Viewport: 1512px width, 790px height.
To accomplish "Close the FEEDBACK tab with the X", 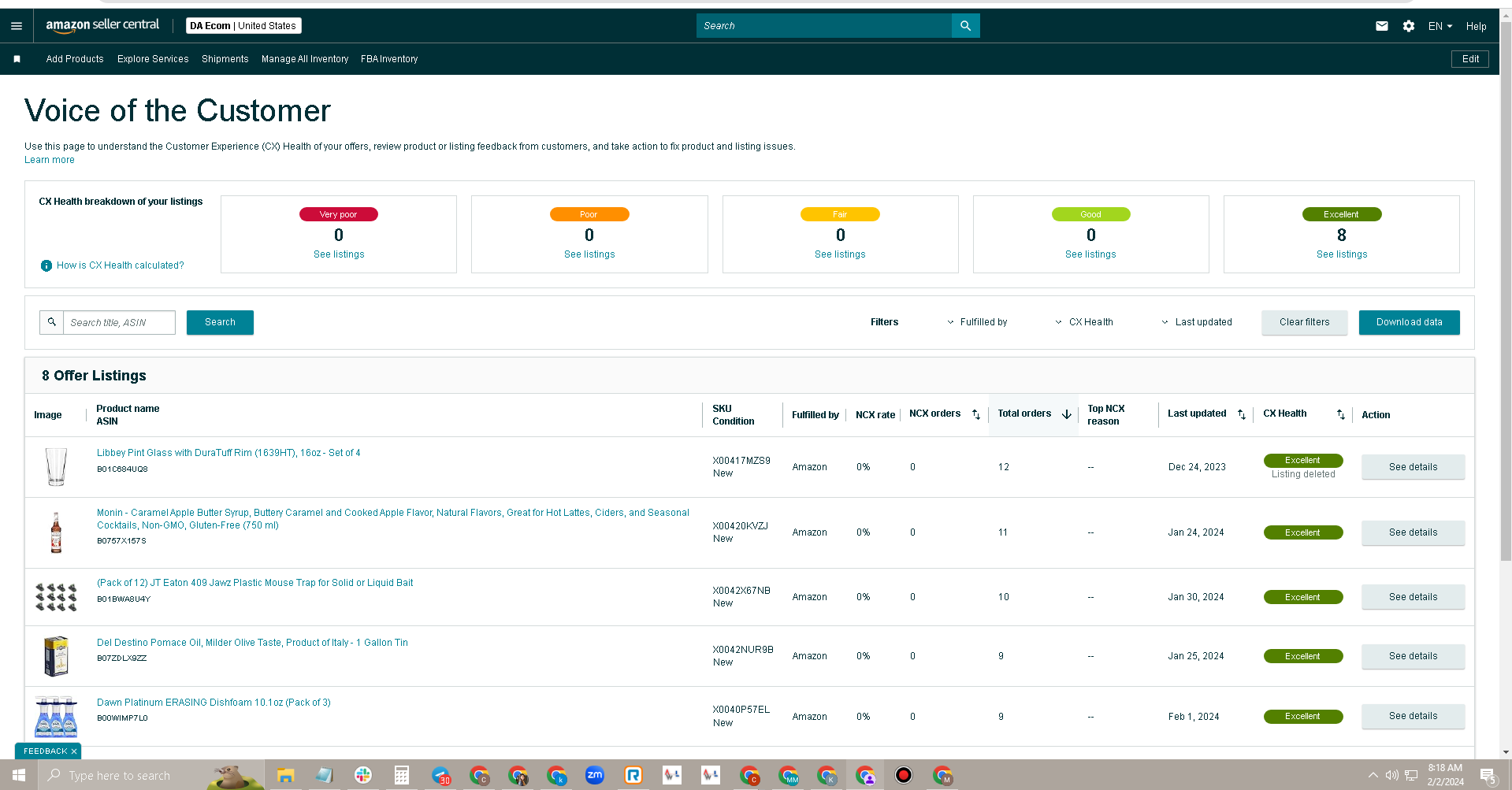I will tap(74, 751).
